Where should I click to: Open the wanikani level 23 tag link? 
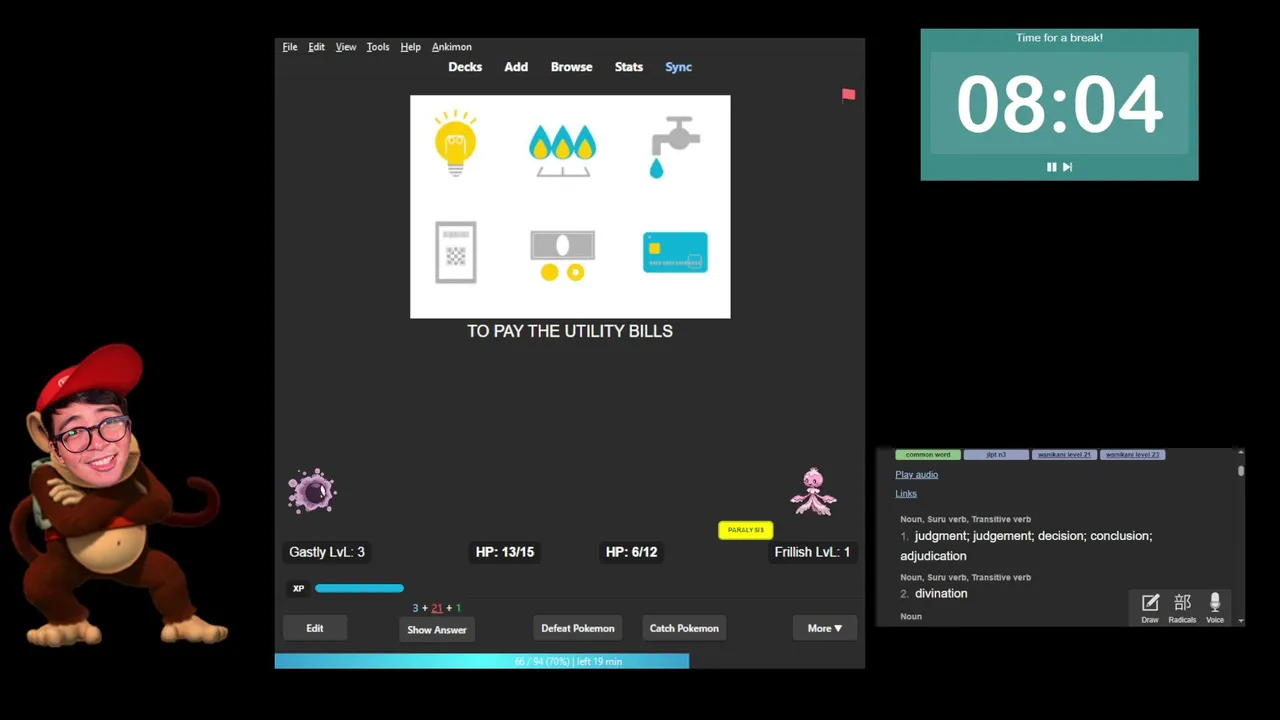tap(1132, 455)
